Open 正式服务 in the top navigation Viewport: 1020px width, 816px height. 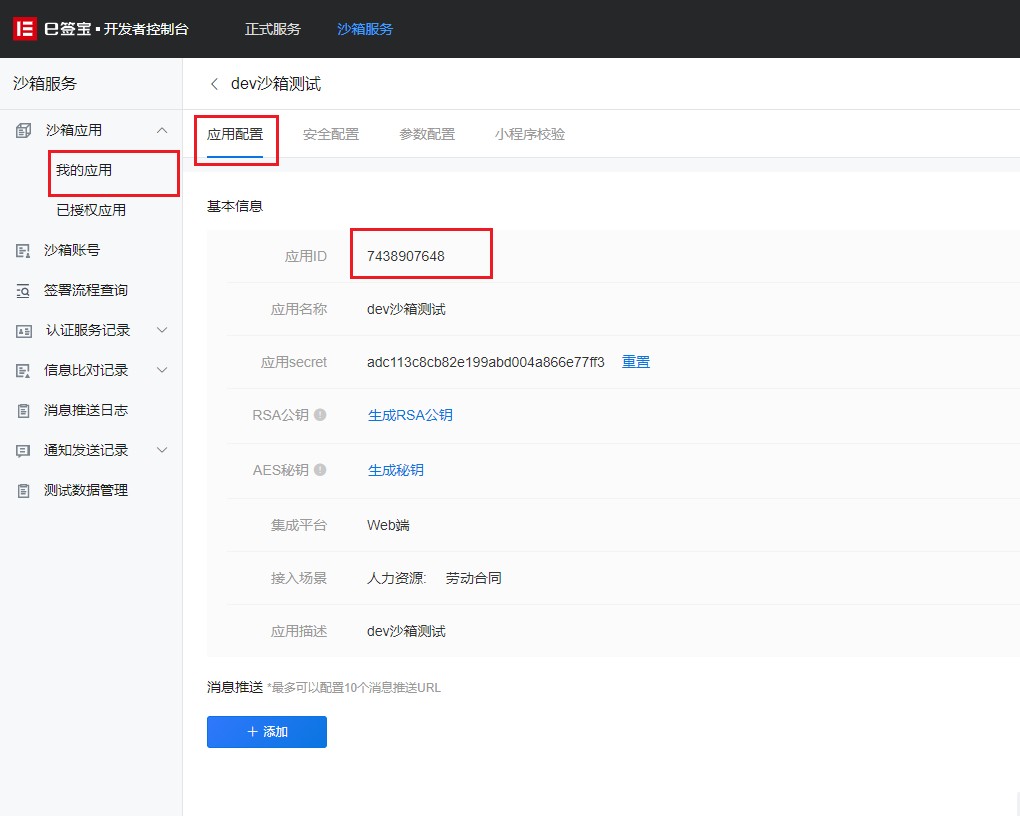273,29
